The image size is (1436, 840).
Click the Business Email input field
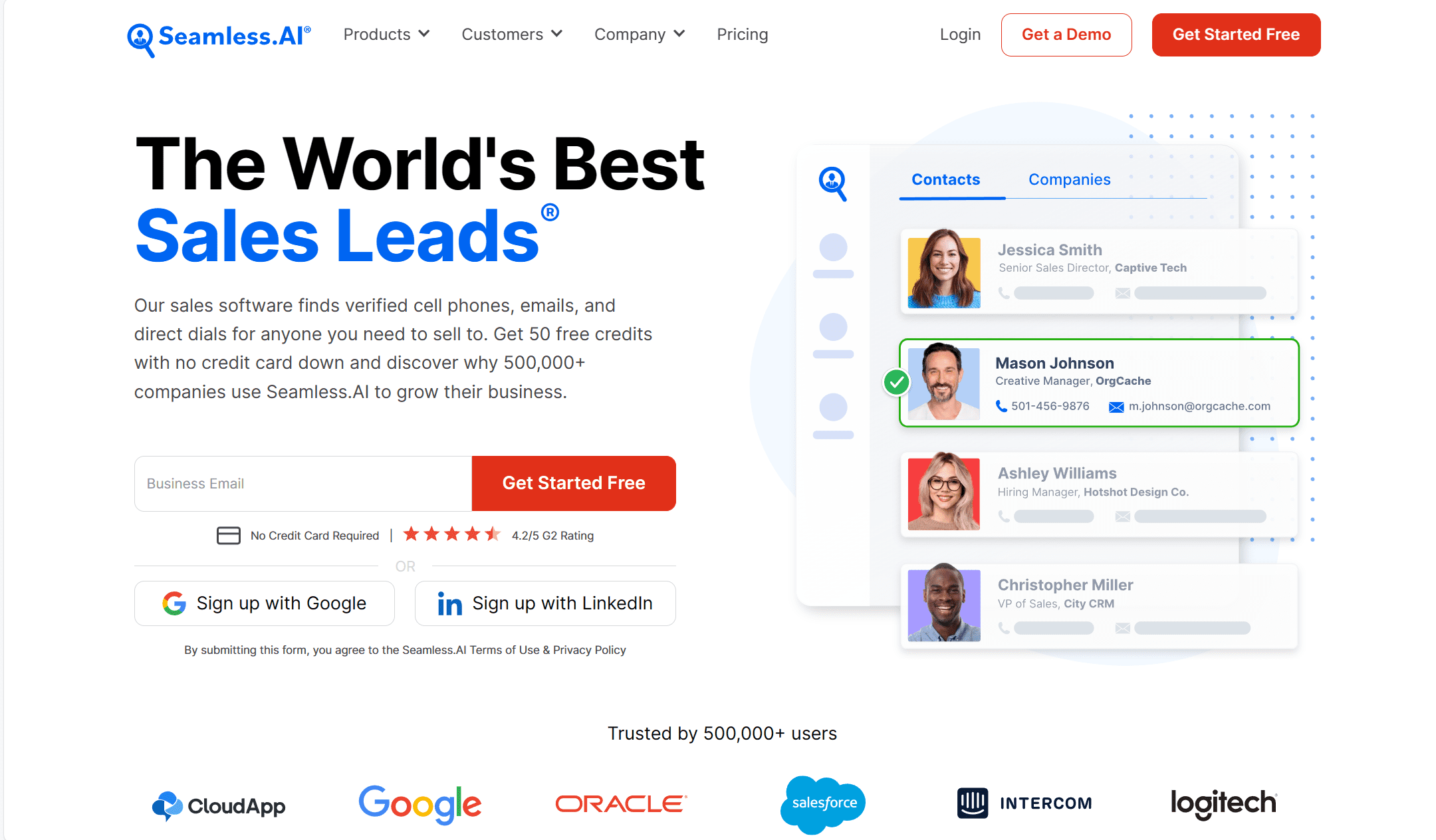pos(301,484)
